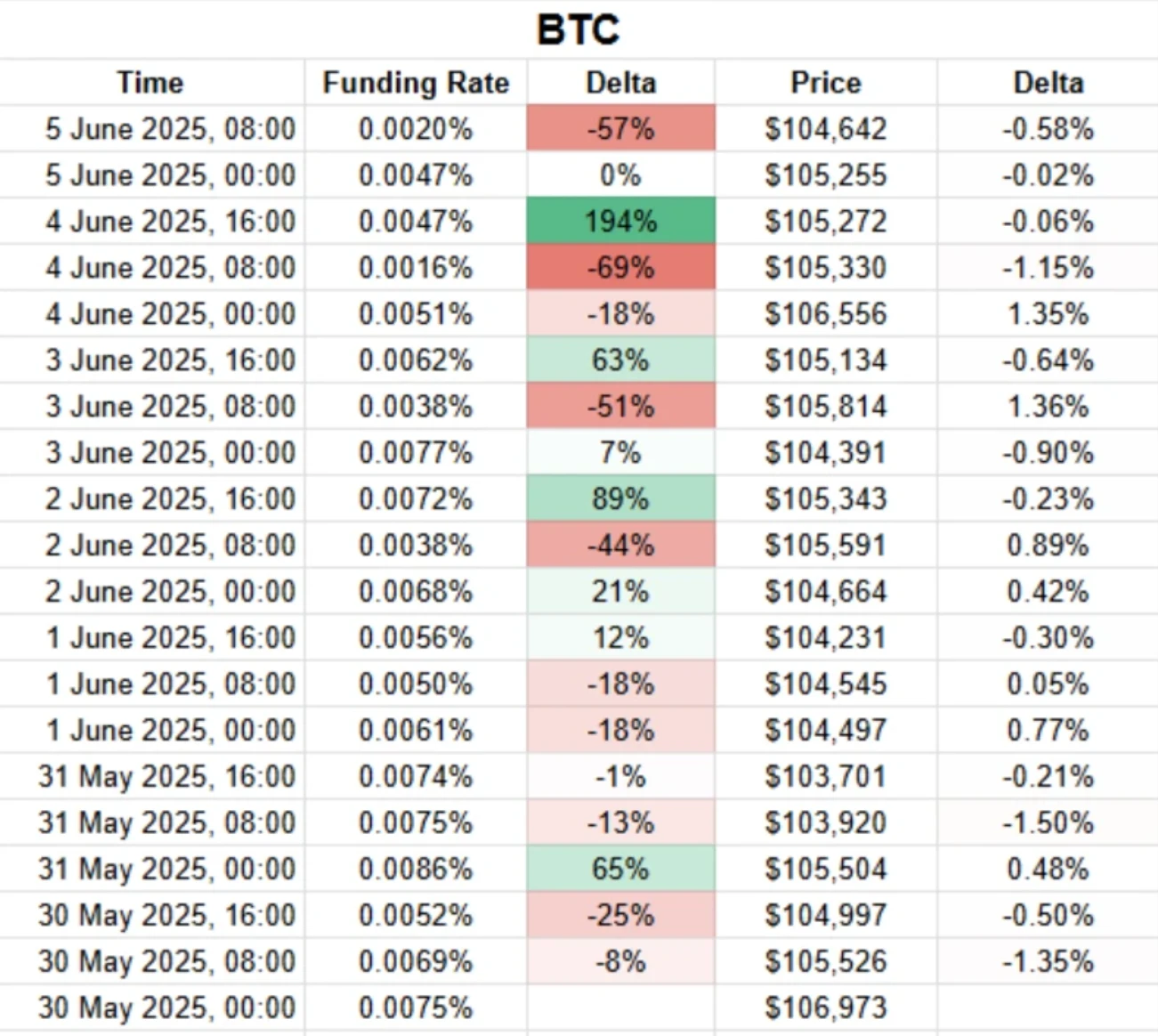Viewport: 1158px width, 1036px height.
Task: Select the price cell $106,556
Action: tap(825, 314)
